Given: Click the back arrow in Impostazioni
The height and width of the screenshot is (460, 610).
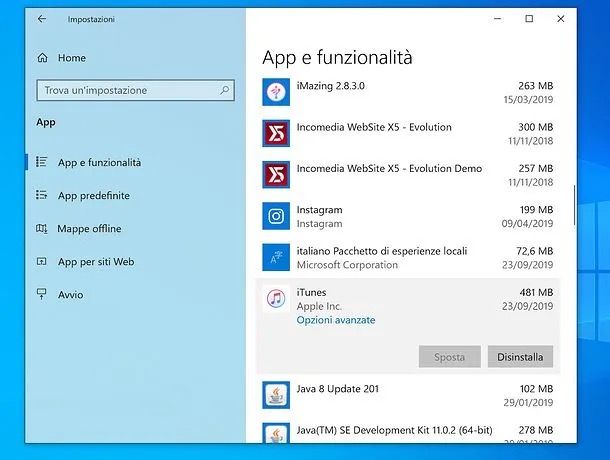Looking at the screenshot, I should pos(42,19).
